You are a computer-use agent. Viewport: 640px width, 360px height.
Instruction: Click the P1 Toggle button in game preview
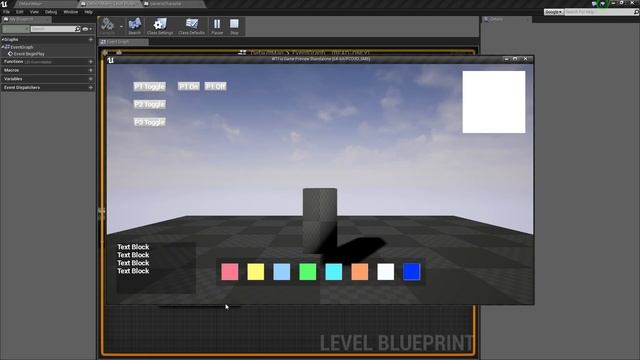149,87
